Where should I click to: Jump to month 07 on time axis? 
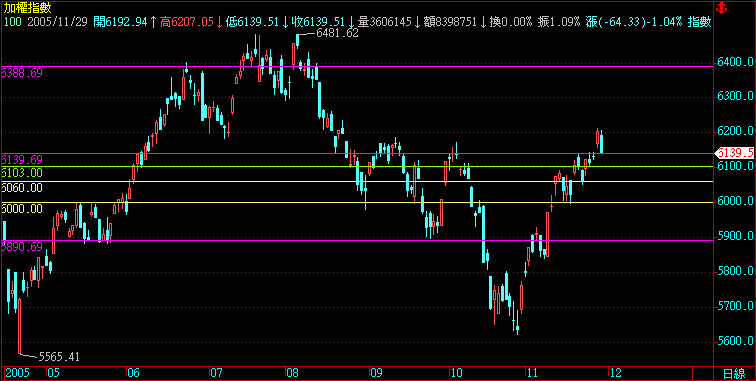(216, 373)
